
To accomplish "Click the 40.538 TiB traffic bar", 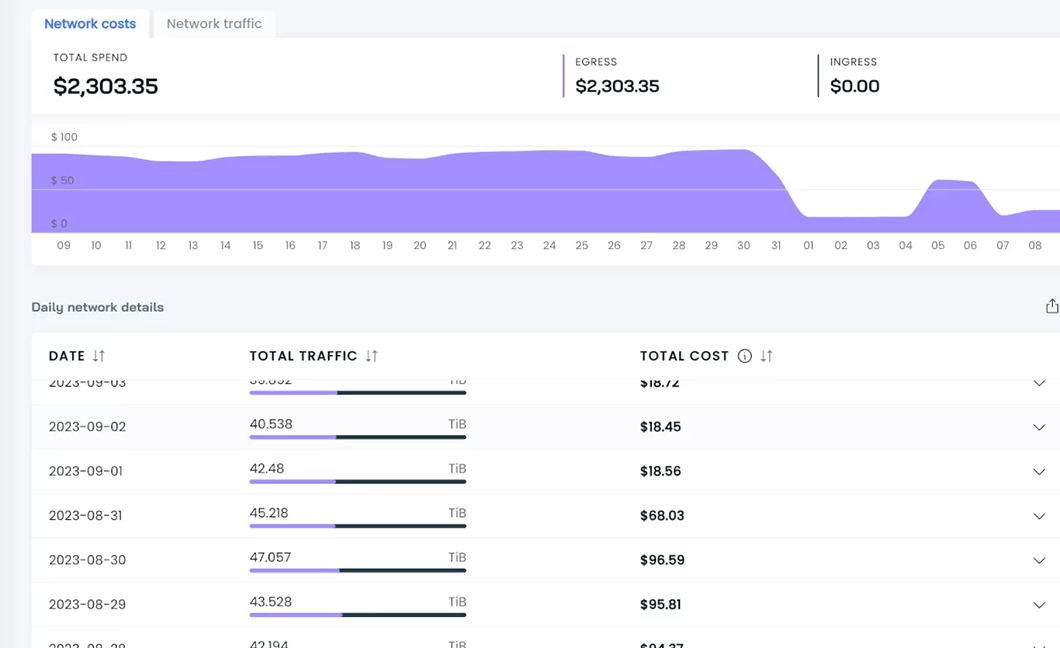I will pyautogui.click(x=357, y=437).
